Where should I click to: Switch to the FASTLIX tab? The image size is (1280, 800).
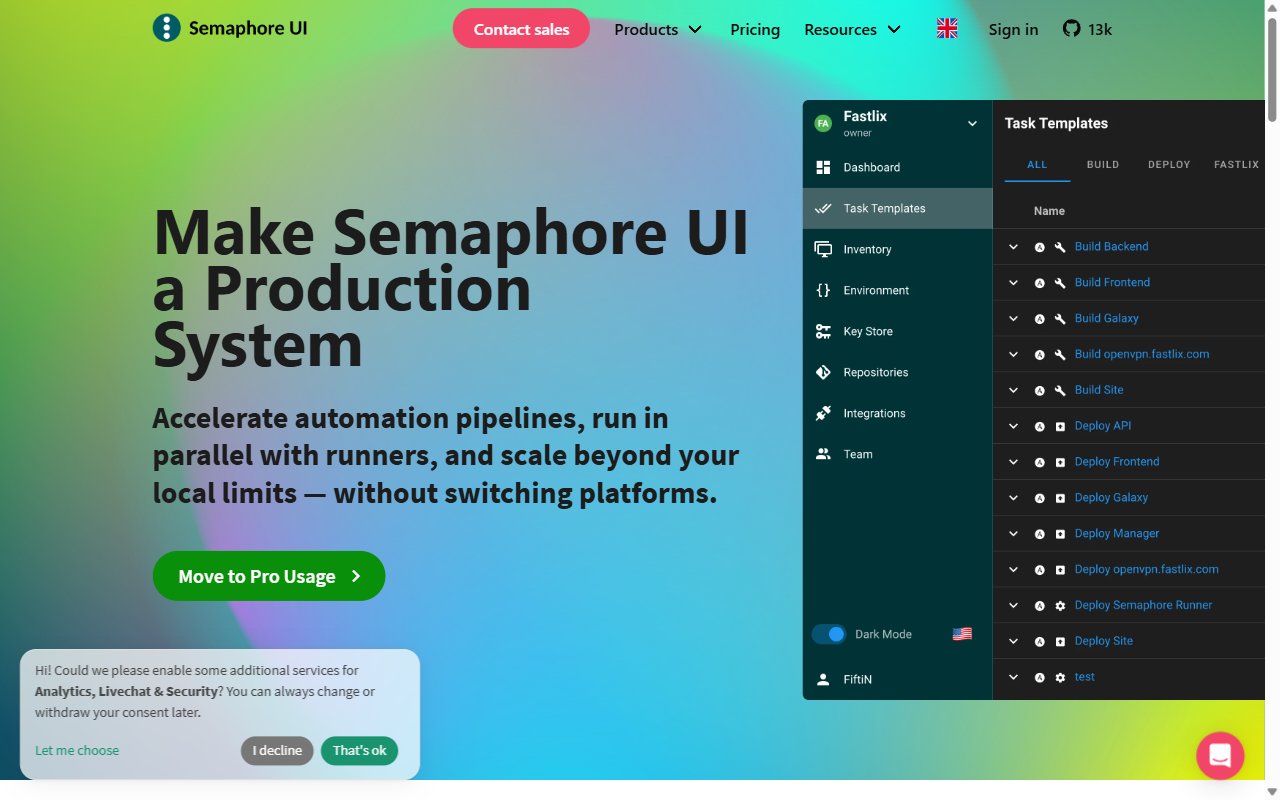coord(1236,164)
